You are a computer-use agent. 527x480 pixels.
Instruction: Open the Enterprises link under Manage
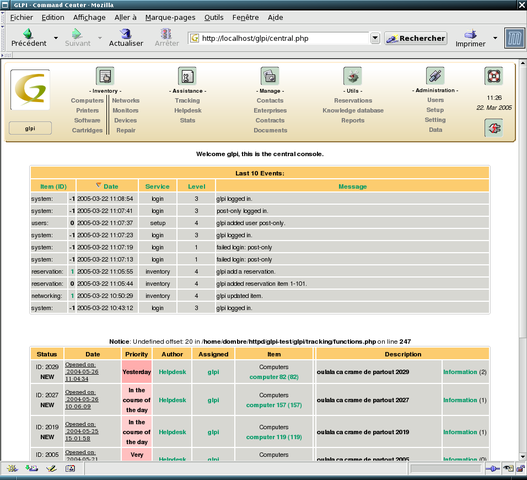coord(270,110)
